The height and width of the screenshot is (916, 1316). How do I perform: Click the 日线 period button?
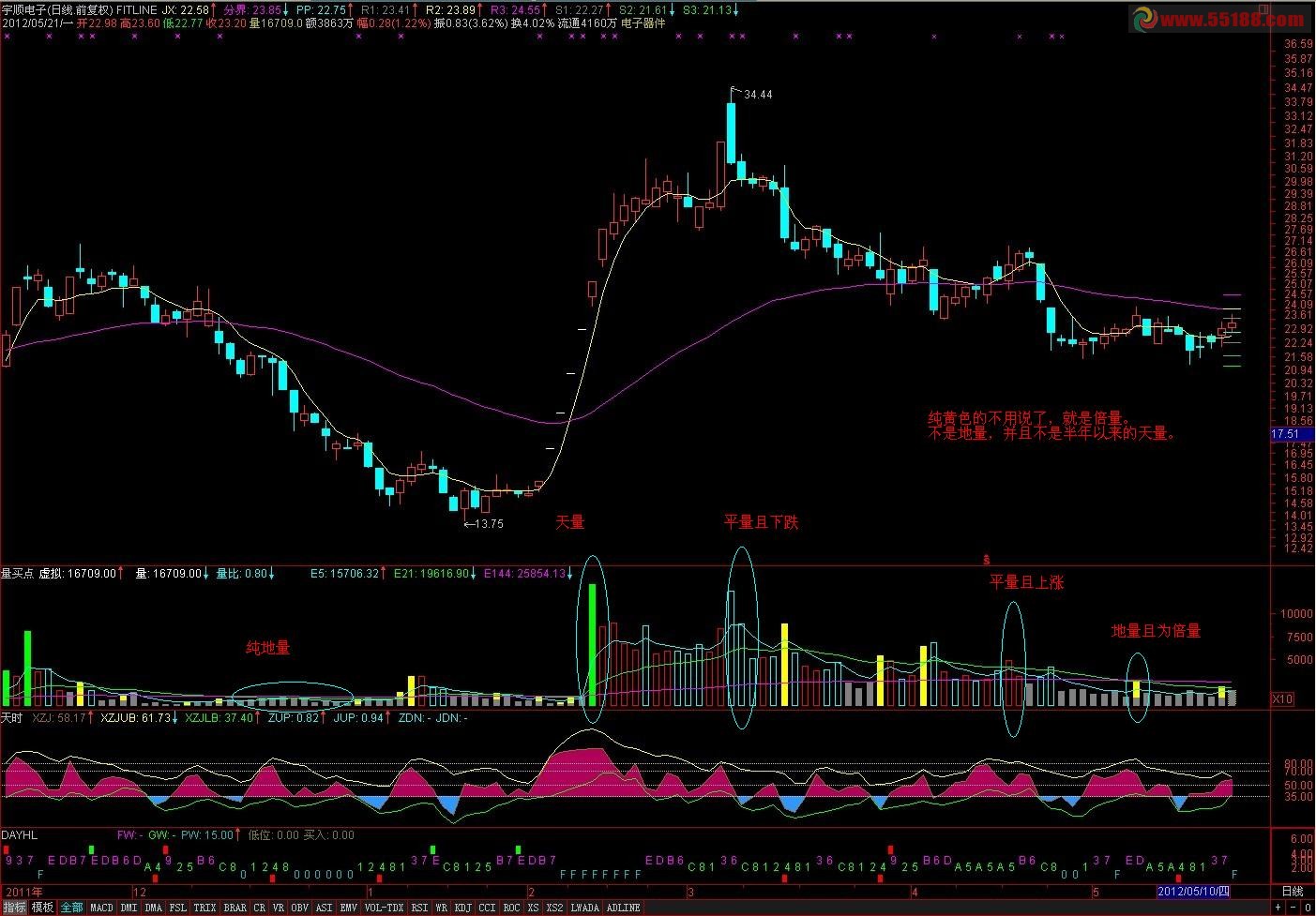[1293, 892]
